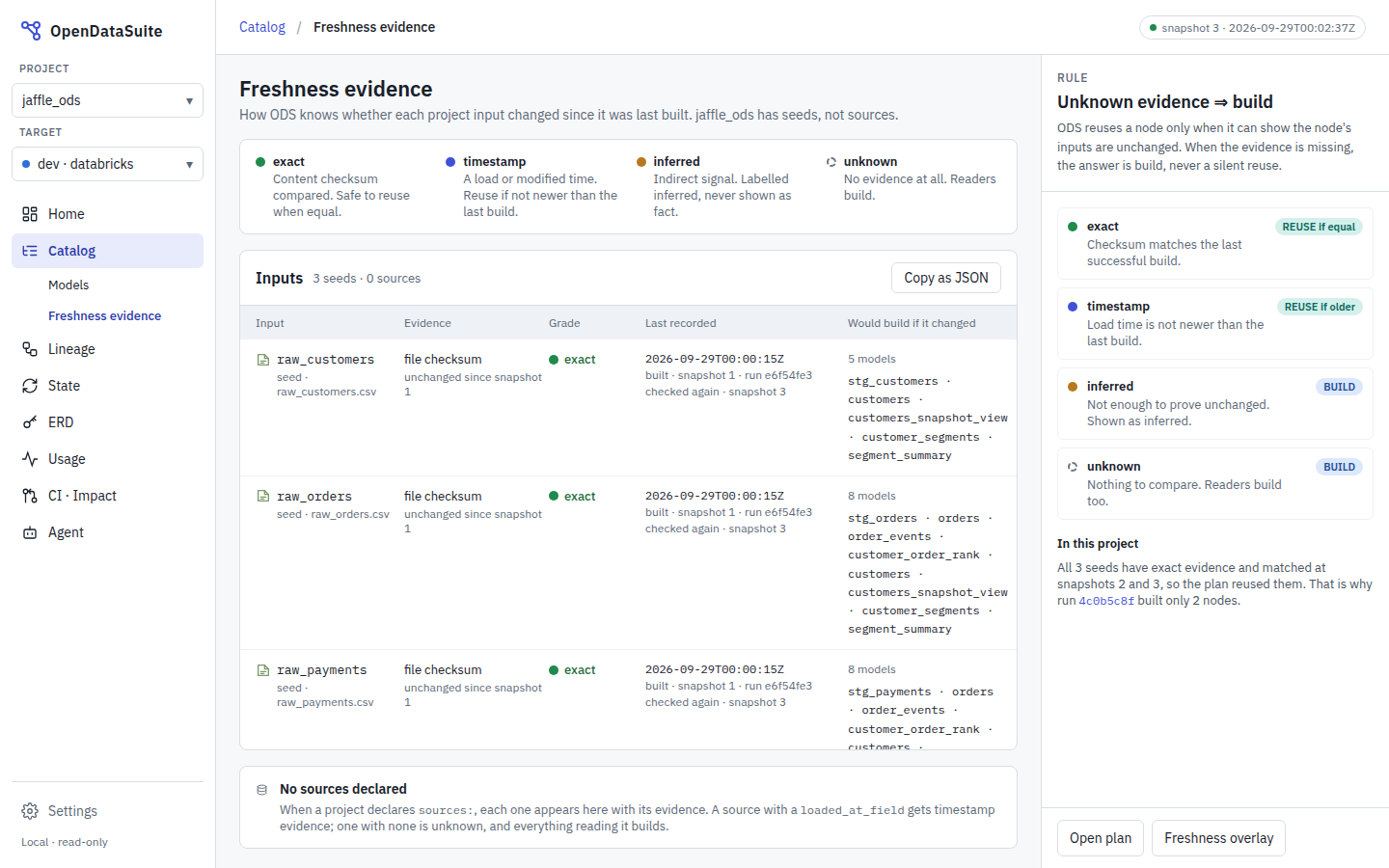Click the unknown icon in the rule panel
Image resolution: width=1389 pixels, height=868 pixels.
[1073, 467]
